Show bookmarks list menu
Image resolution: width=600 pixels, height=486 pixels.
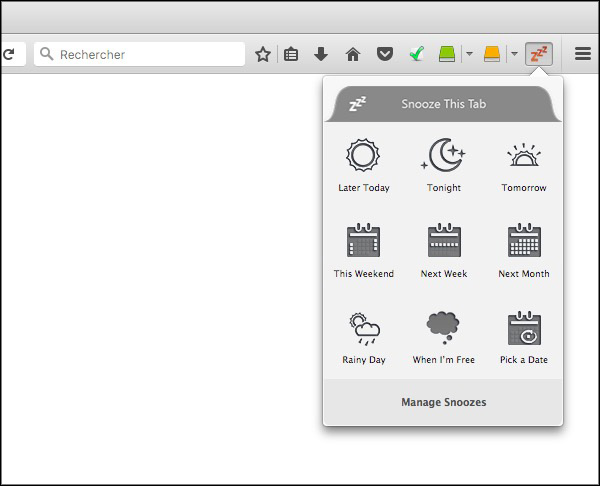tap(291, 54)
